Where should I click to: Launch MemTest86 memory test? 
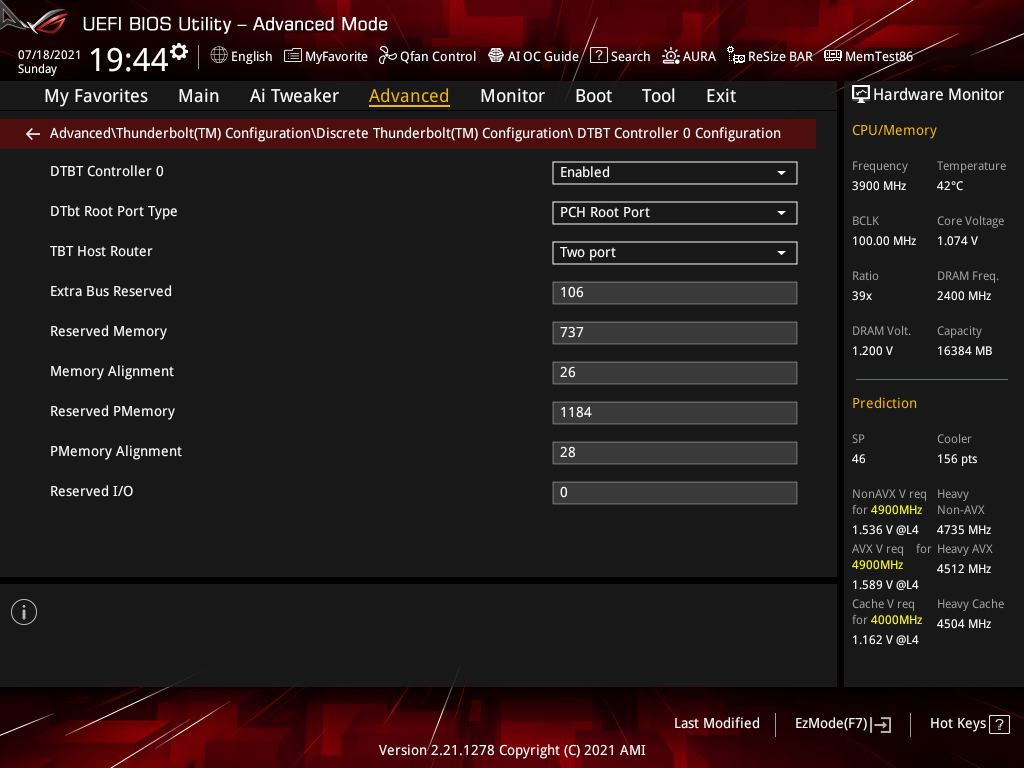click(x=868, y=56)
